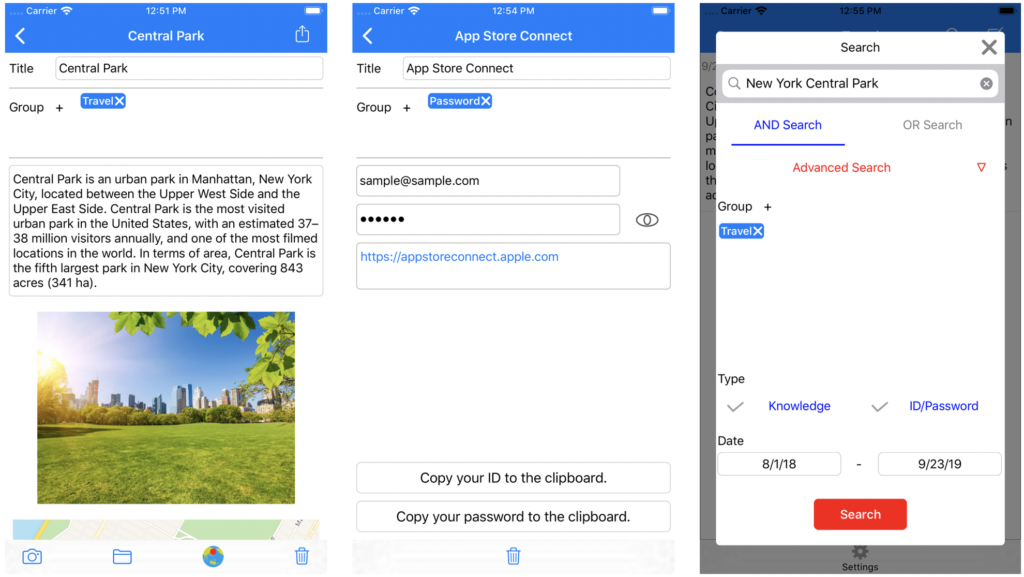Image resolution: width=1024 pixels, height=577 pixels.
Task: Delete the Central Park note with trash icon
Action: [301, 557]
